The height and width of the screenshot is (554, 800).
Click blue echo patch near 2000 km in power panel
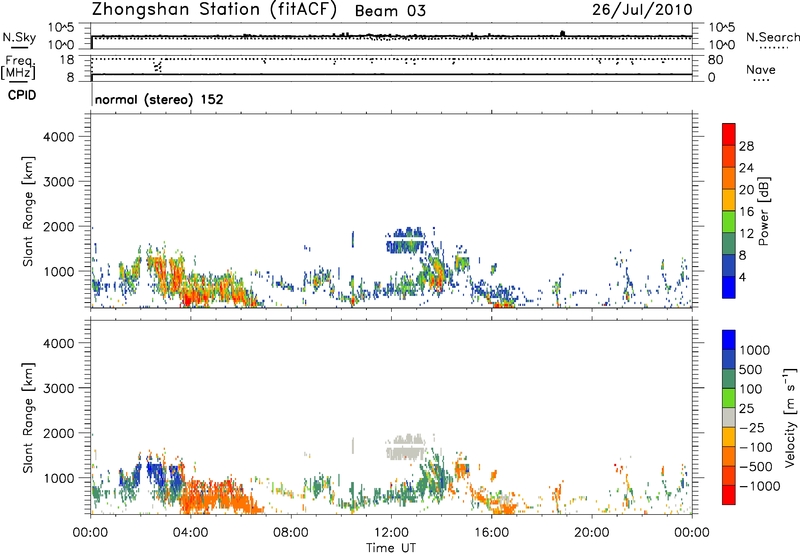pyautogui.click(x=406, y=240)
